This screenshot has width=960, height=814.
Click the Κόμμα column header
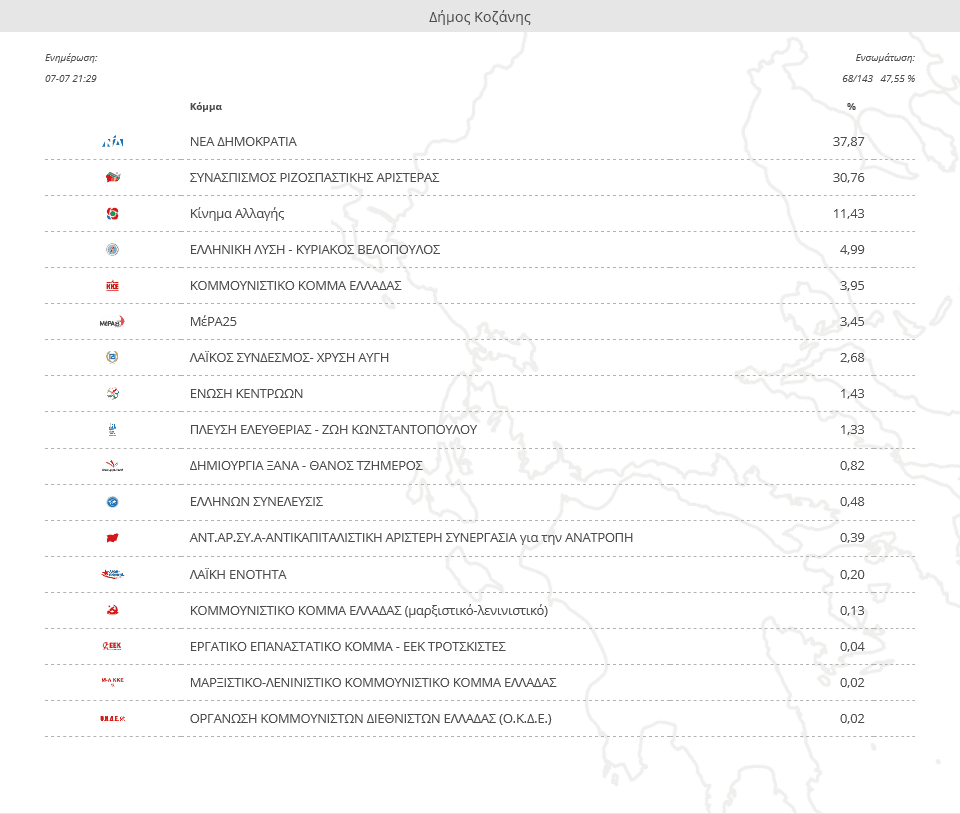tap(206, 106)
